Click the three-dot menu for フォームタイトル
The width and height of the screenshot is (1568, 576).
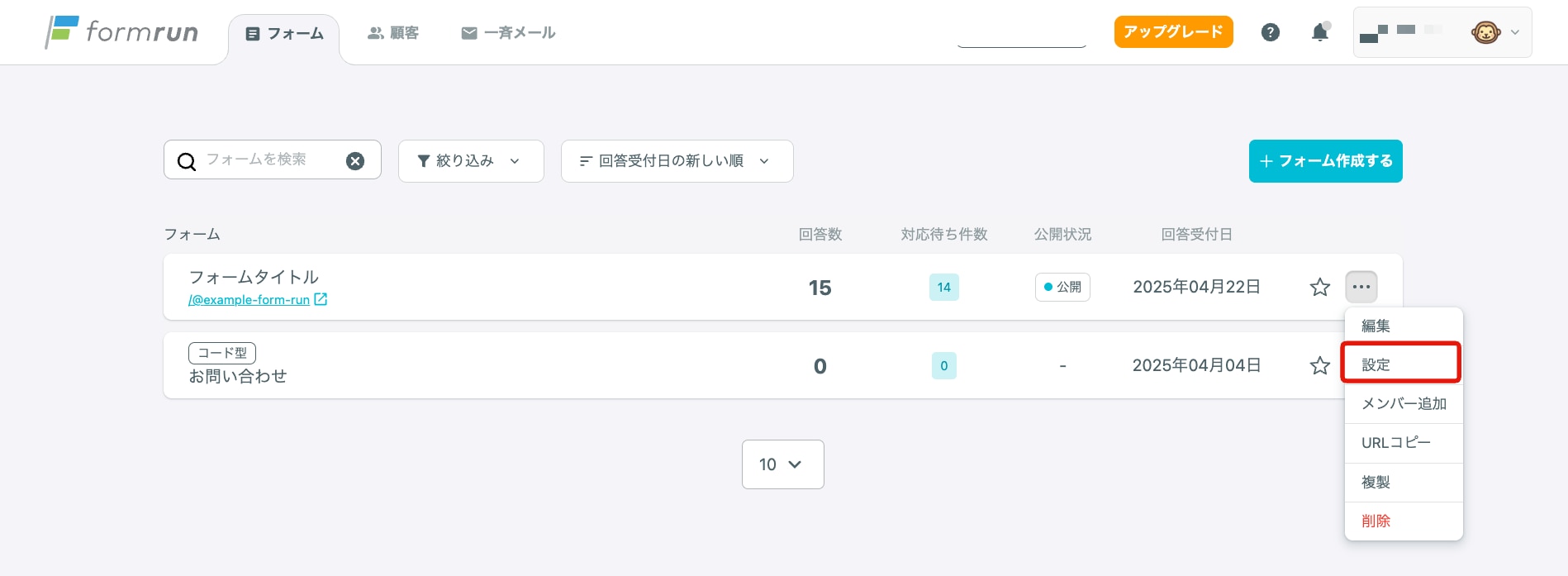1361,287
